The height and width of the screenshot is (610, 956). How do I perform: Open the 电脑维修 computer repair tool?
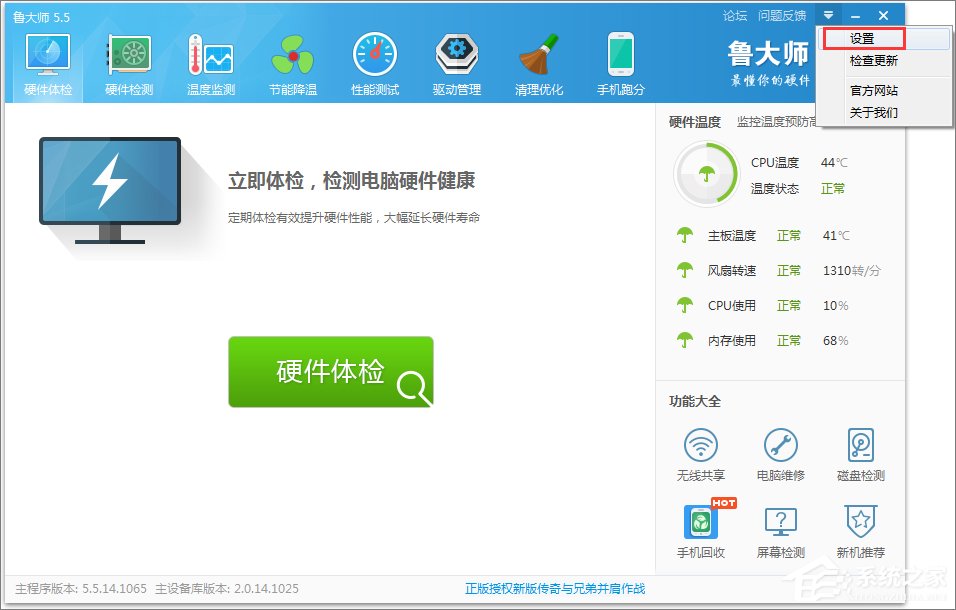click(781, 452)
